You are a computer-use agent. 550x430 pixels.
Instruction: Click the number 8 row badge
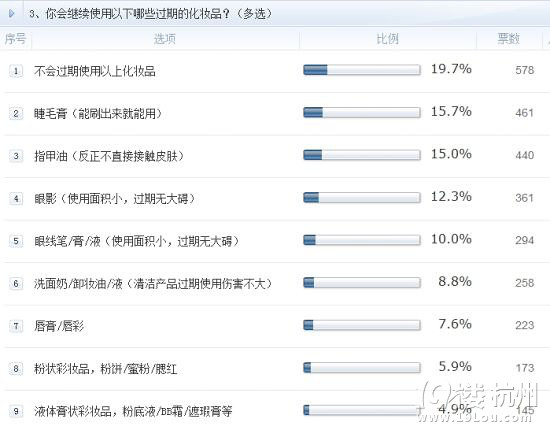tap(16, 369)
